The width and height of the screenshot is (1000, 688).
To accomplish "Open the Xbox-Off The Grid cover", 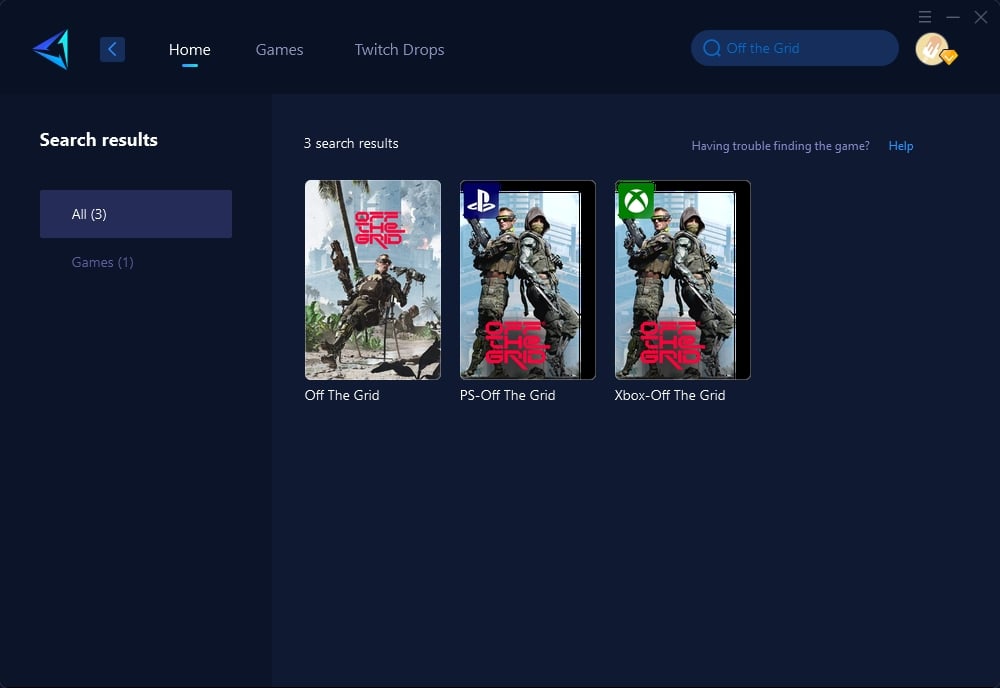I will [x=682, y=280].
